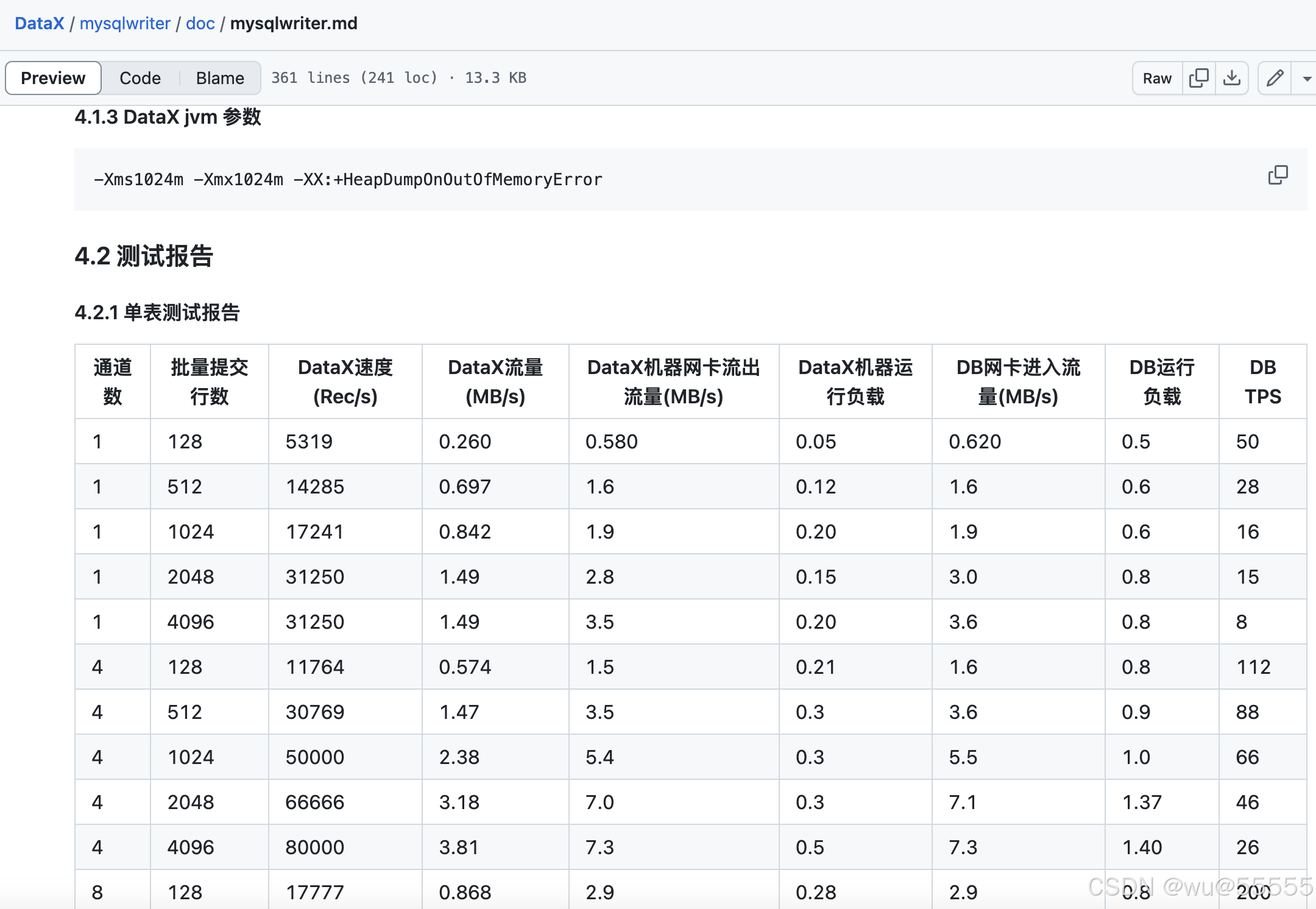Open the Blame view tab
This screenshot has width=1316, height=909.
[x=220, y=78]
